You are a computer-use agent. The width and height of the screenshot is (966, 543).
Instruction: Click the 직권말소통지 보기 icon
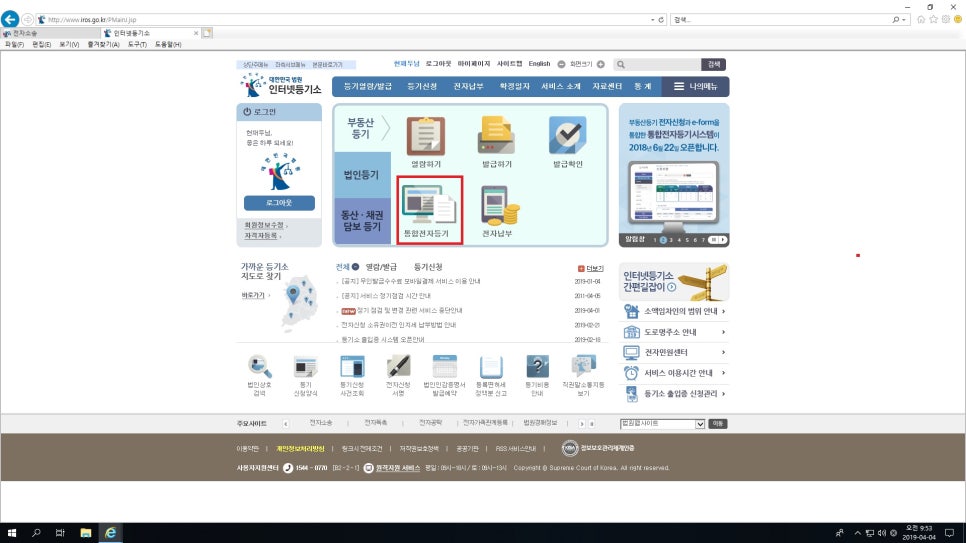pos(583,366)
